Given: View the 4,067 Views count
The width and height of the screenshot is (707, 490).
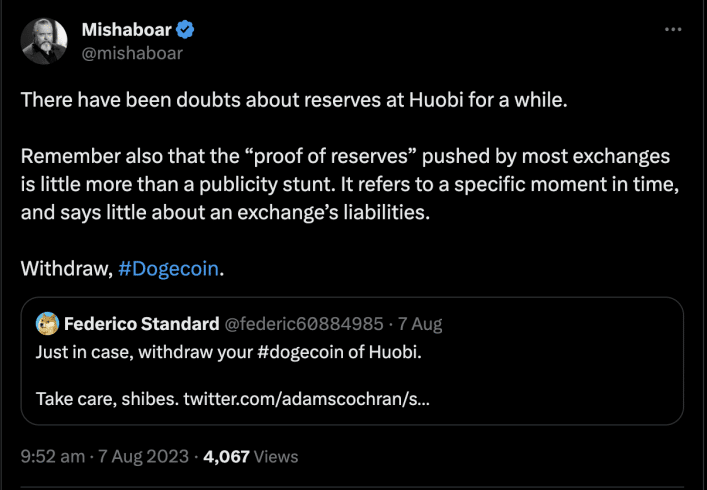Looking at the screenshot, I should 250,456.
